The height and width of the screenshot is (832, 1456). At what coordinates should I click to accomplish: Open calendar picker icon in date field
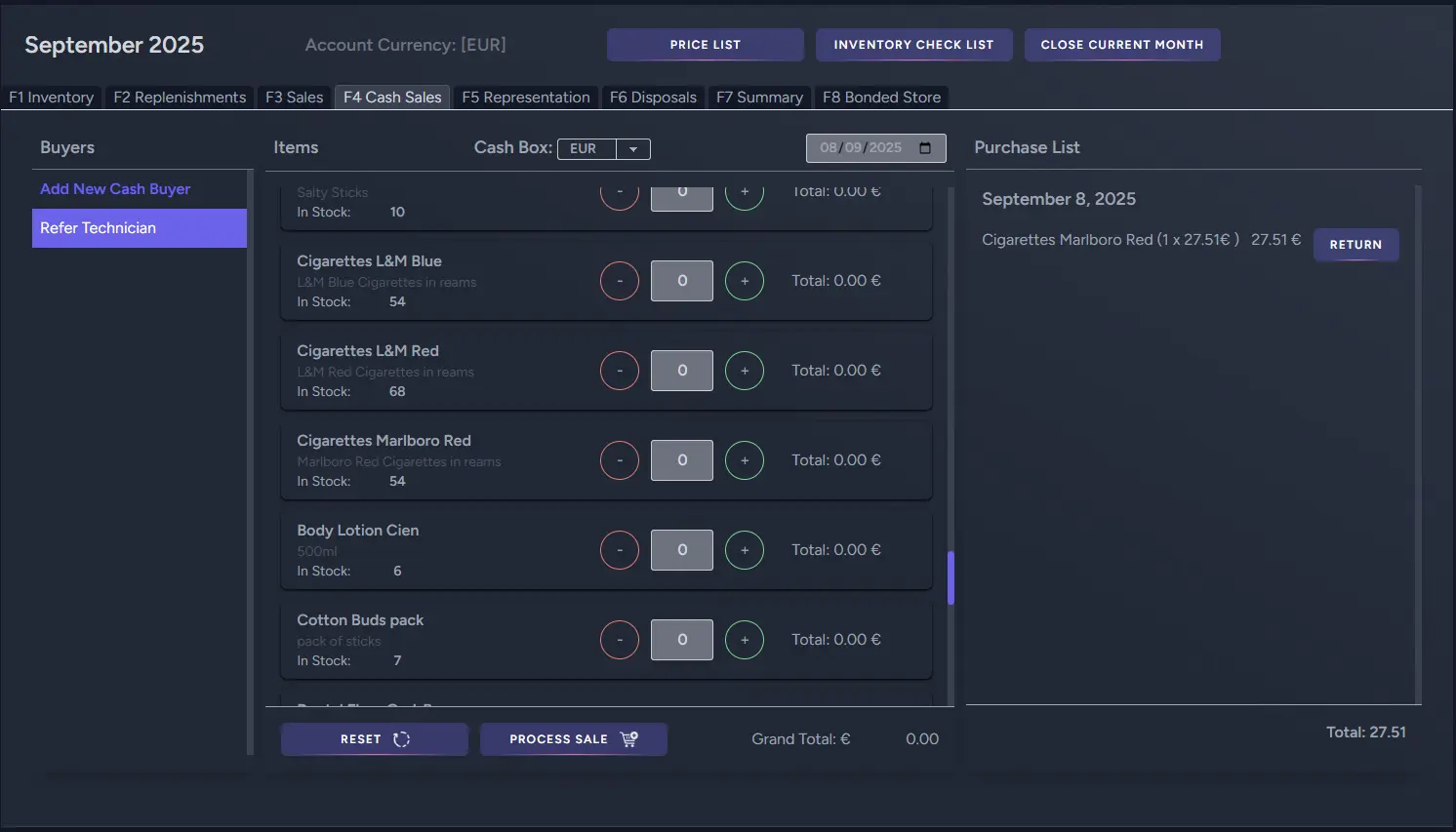click(925, 148)
